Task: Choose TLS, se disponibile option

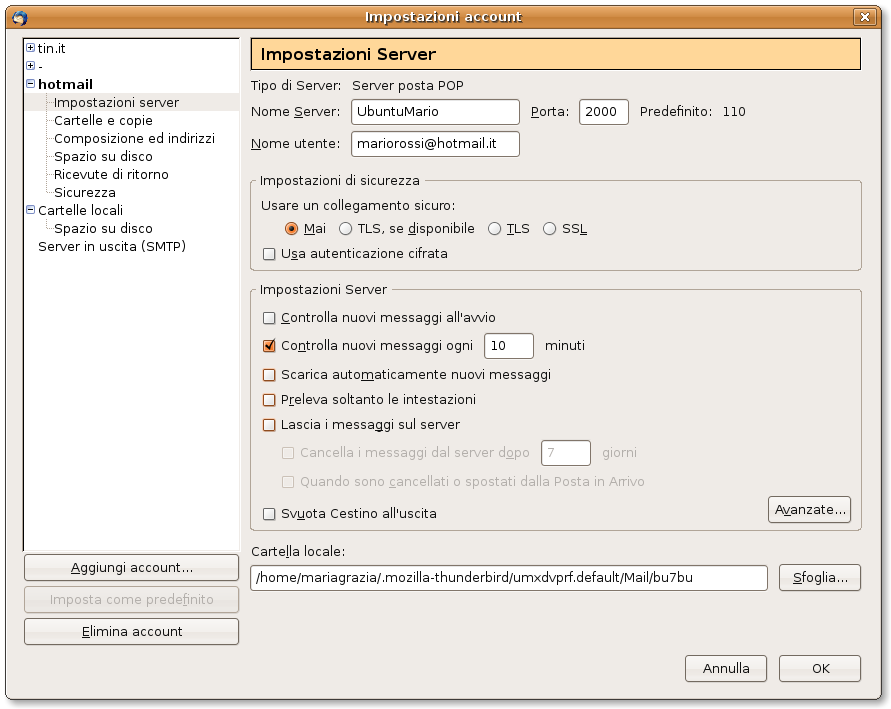Action: click(346, 229)
